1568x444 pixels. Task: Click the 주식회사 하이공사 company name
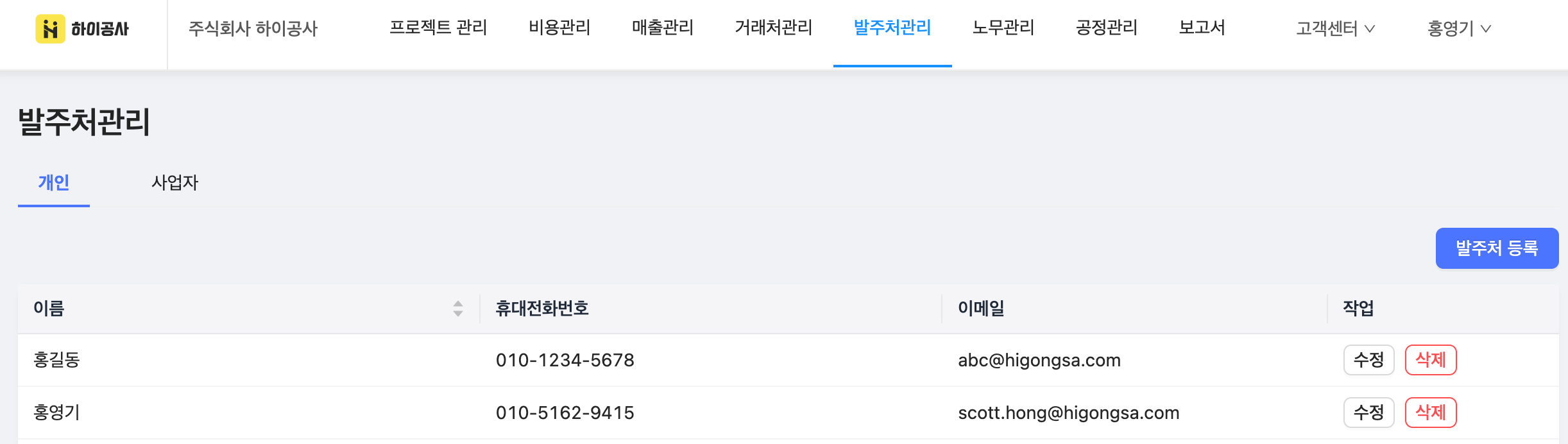pyautogui.click(x=253, y=29)
